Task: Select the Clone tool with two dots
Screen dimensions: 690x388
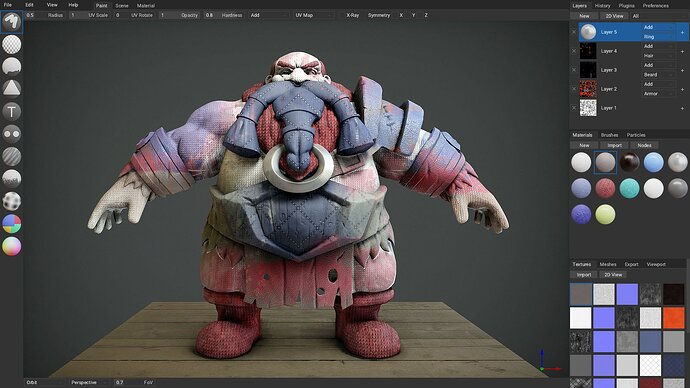Action: [11, 133]
